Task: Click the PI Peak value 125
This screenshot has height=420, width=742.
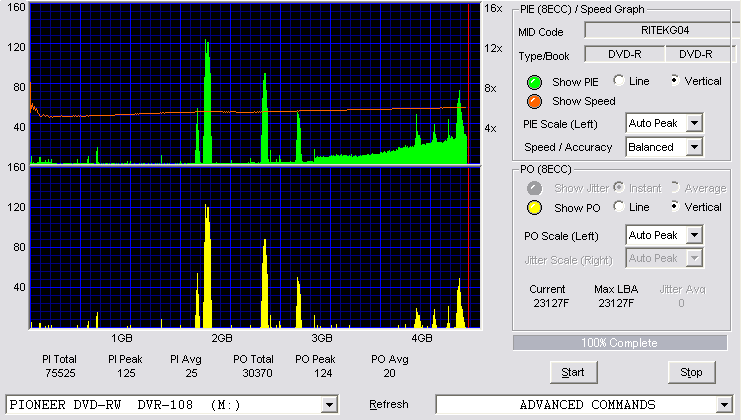Action: coord(126,374)
